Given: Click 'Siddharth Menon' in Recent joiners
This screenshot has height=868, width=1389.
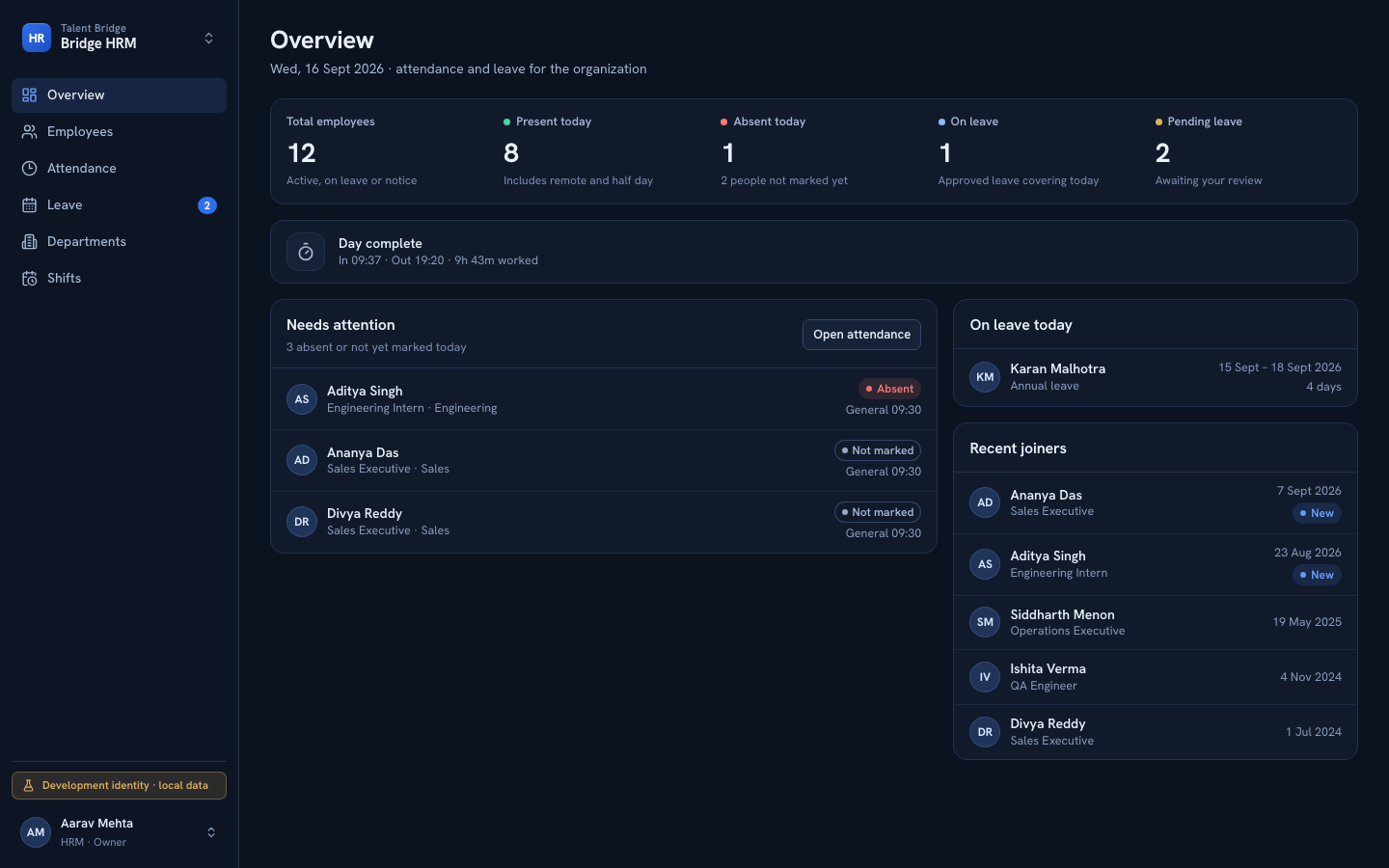Looking at the screenshot, I should [1062, 614].
